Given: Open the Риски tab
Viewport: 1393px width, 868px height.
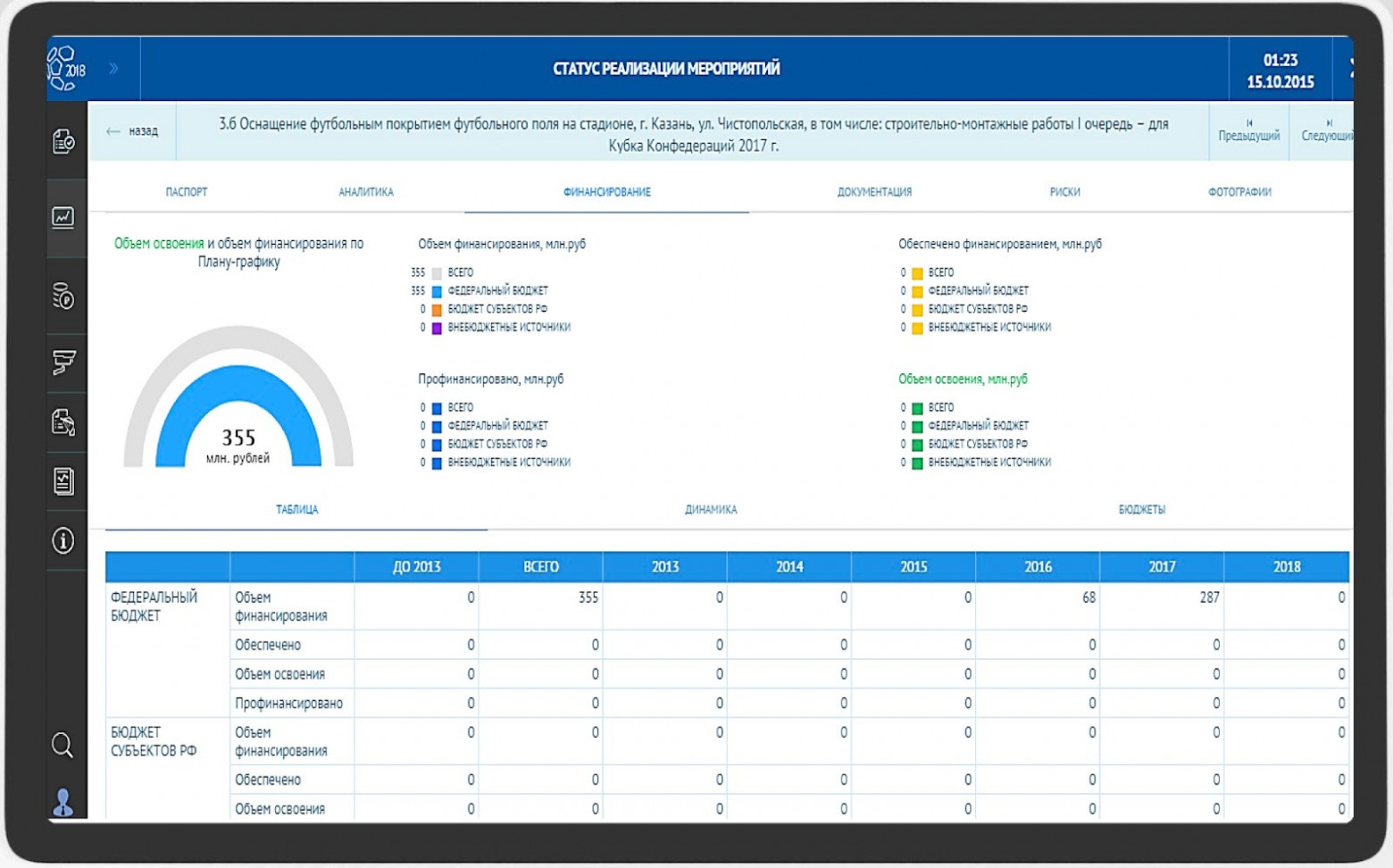Looking at the screenshot, I should (x=1064, y=192).
